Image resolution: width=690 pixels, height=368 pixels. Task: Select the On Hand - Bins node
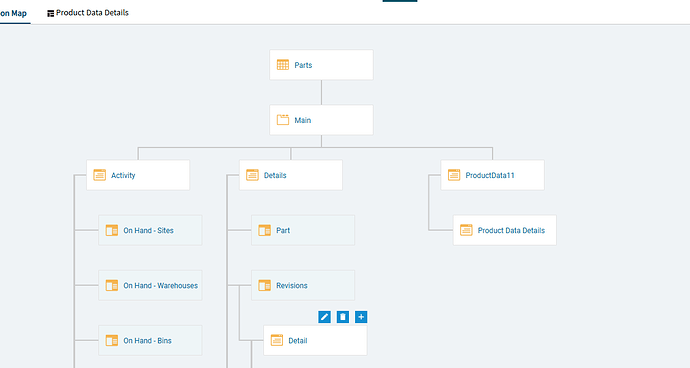point(150,340)
